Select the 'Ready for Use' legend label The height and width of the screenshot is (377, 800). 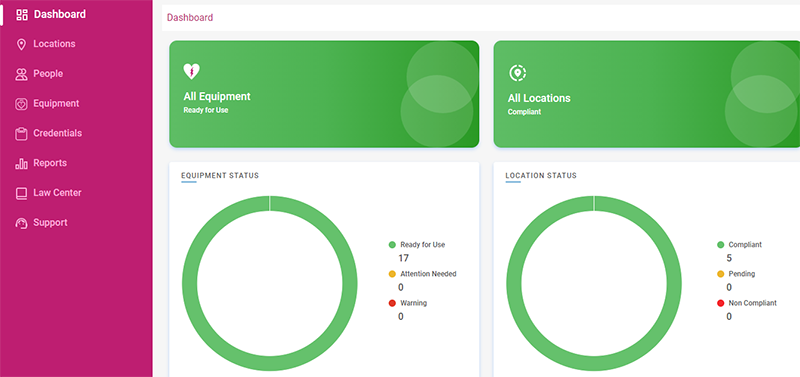pos(422,245)
